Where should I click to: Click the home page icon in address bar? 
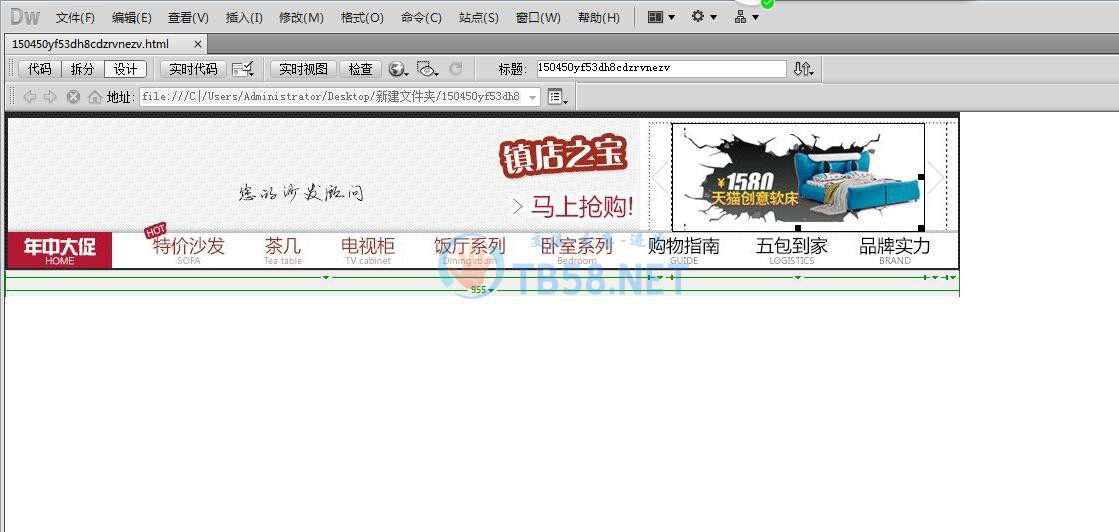point(95,97)
